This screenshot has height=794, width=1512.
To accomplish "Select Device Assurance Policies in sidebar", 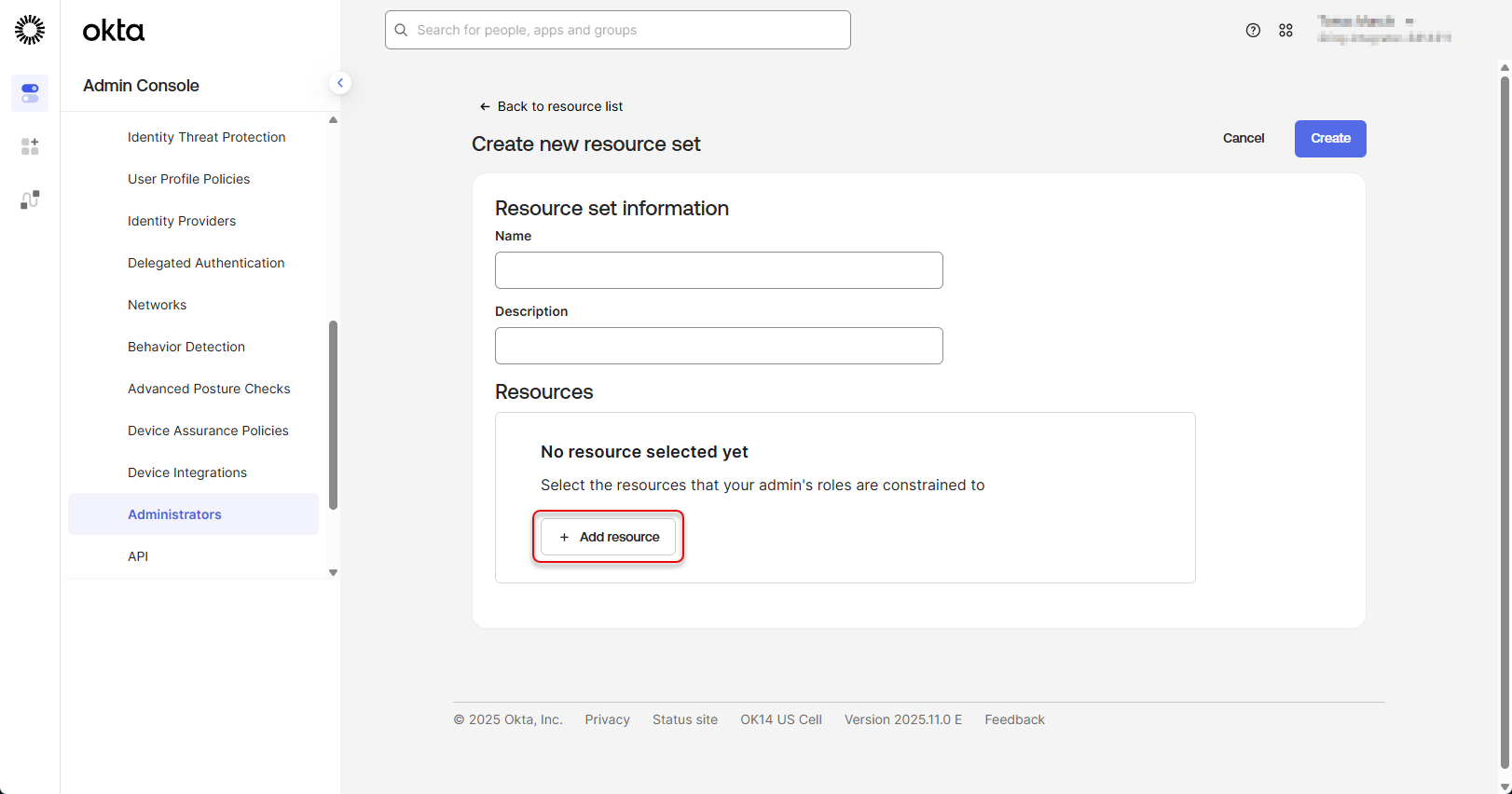I will (208, 431).
